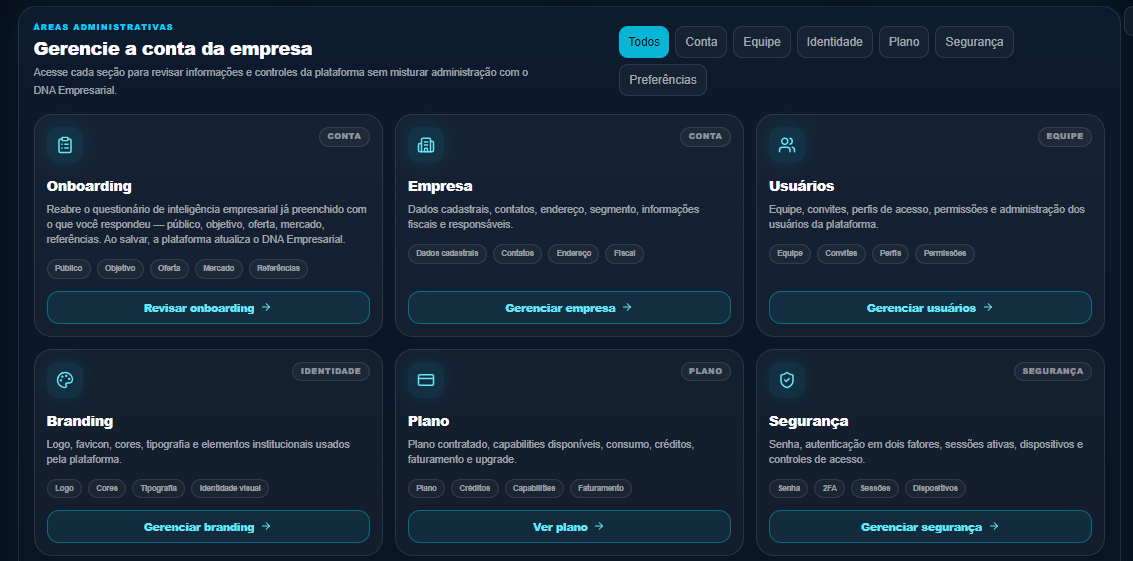The height and width of the screenshot is (561, 1133).
Task: Click the EQUIPE badge on Usuários card
Action: [x=1064, y=137]
